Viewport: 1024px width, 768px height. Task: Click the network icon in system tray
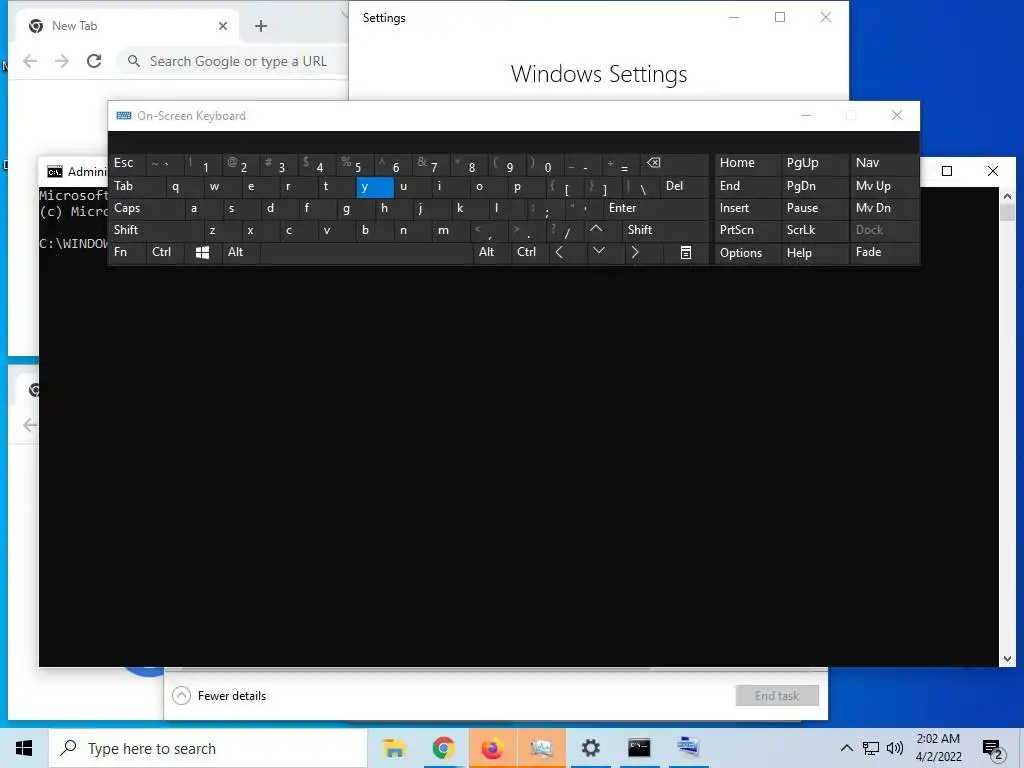point(871,748)
